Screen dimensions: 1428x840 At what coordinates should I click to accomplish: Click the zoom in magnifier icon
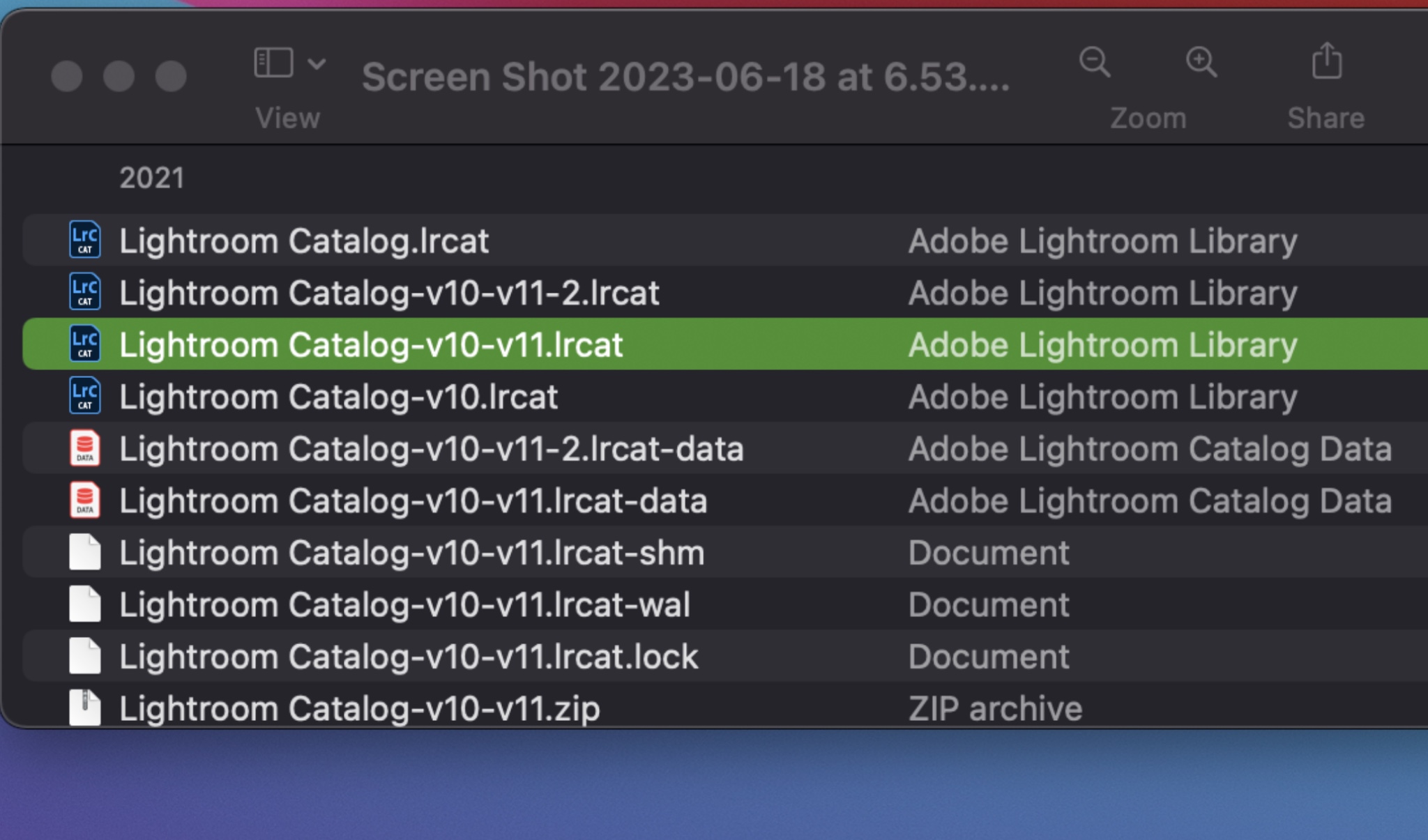point(1201,63)
